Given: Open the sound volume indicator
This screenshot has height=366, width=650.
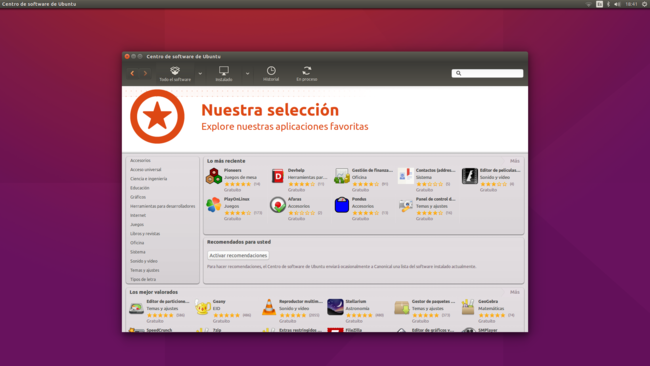Looking at the screenshot, I should point(617,4).
